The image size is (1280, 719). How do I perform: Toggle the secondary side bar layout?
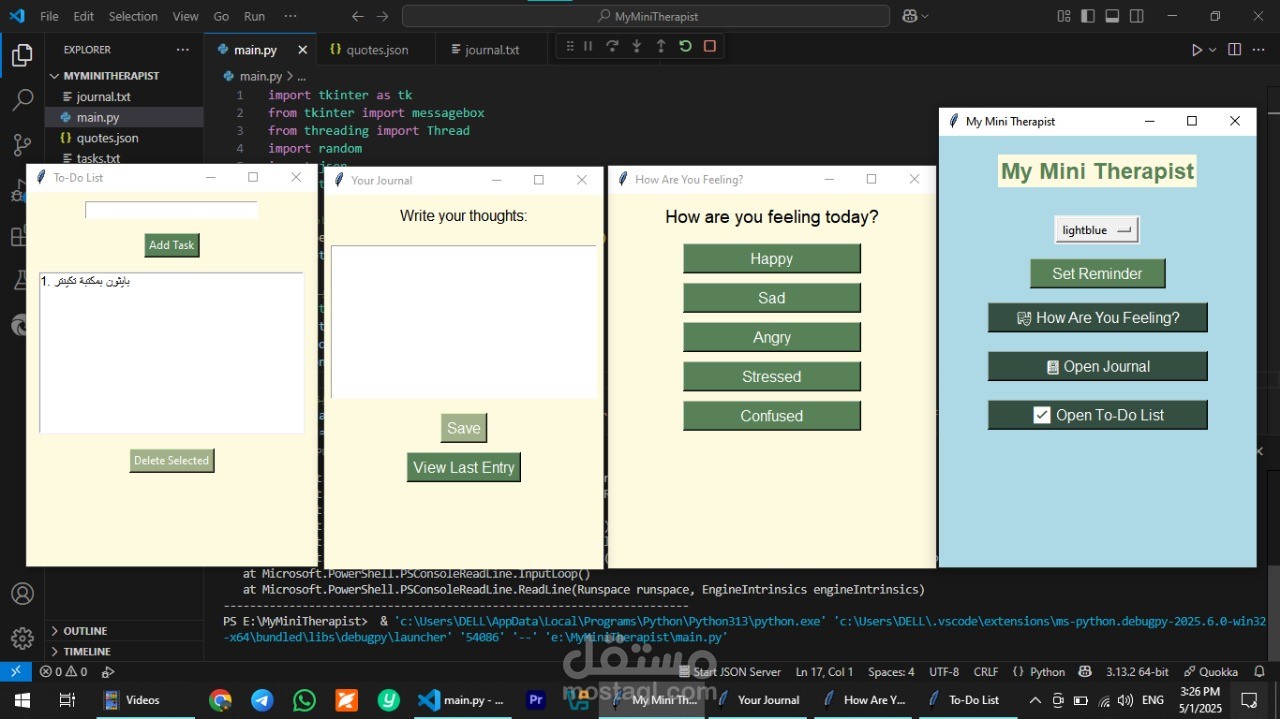pyautogui.click(x=1137, y=16)
